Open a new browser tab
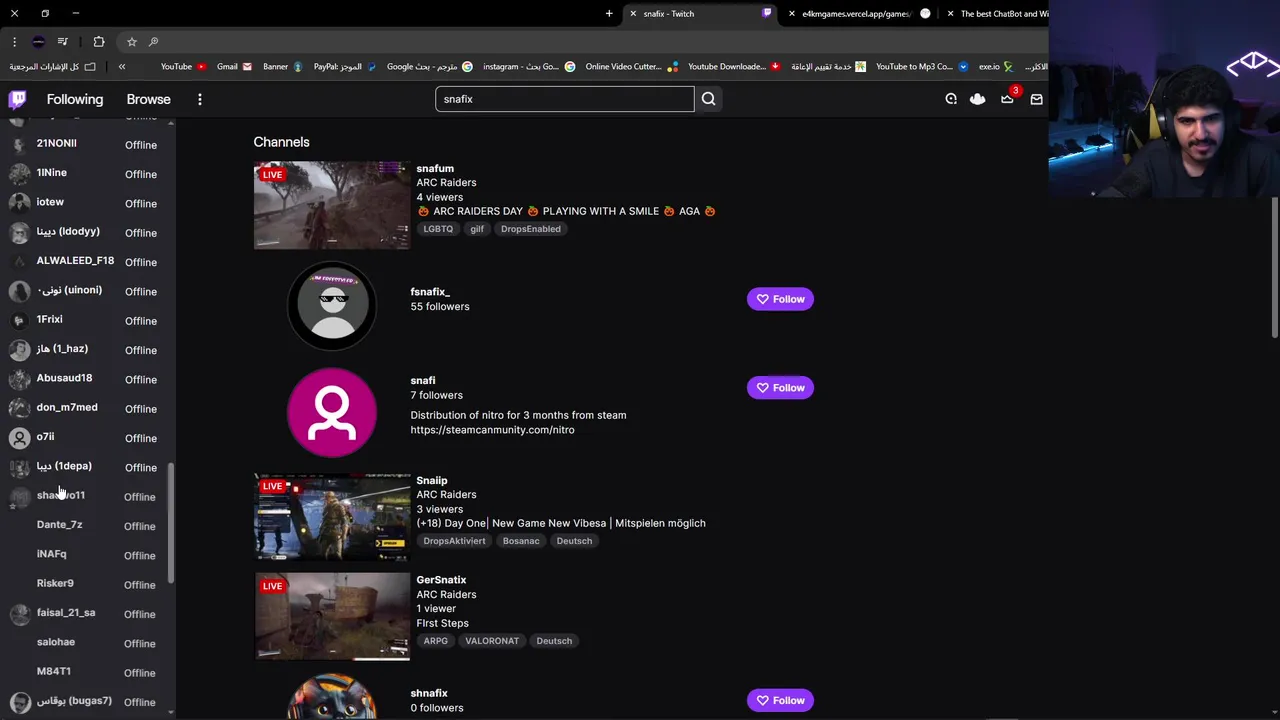 click(609, 14)
